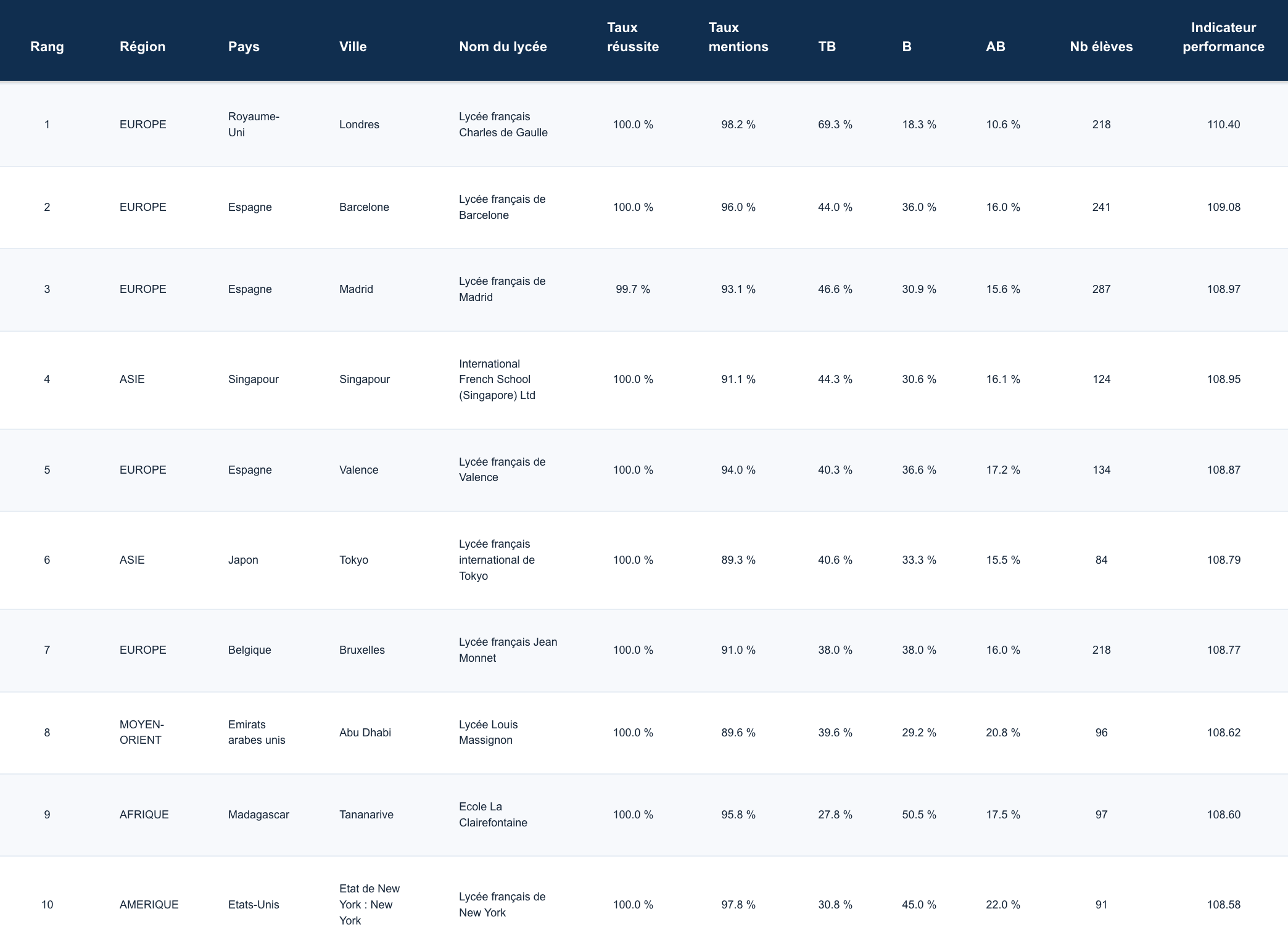
Task: Click the AB column header
Action: click(x=995, y=46)
